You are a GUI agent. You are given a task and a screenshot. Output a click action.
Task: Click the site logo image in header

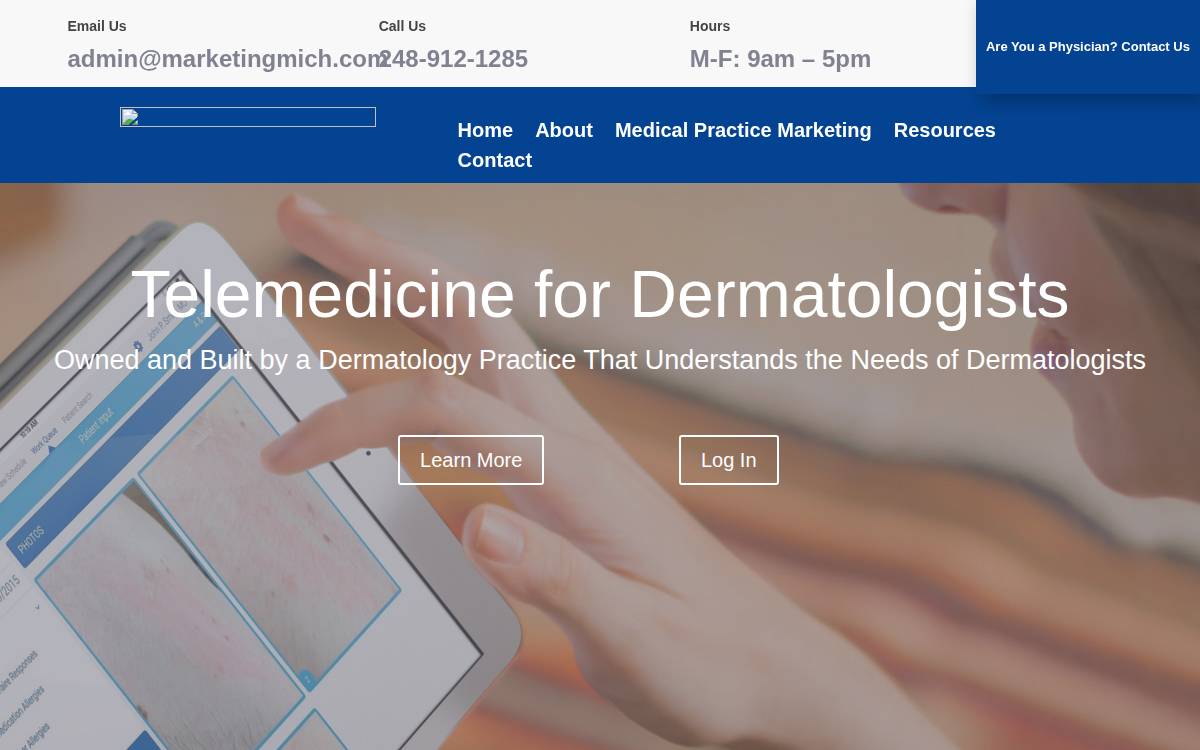[248, 117]
